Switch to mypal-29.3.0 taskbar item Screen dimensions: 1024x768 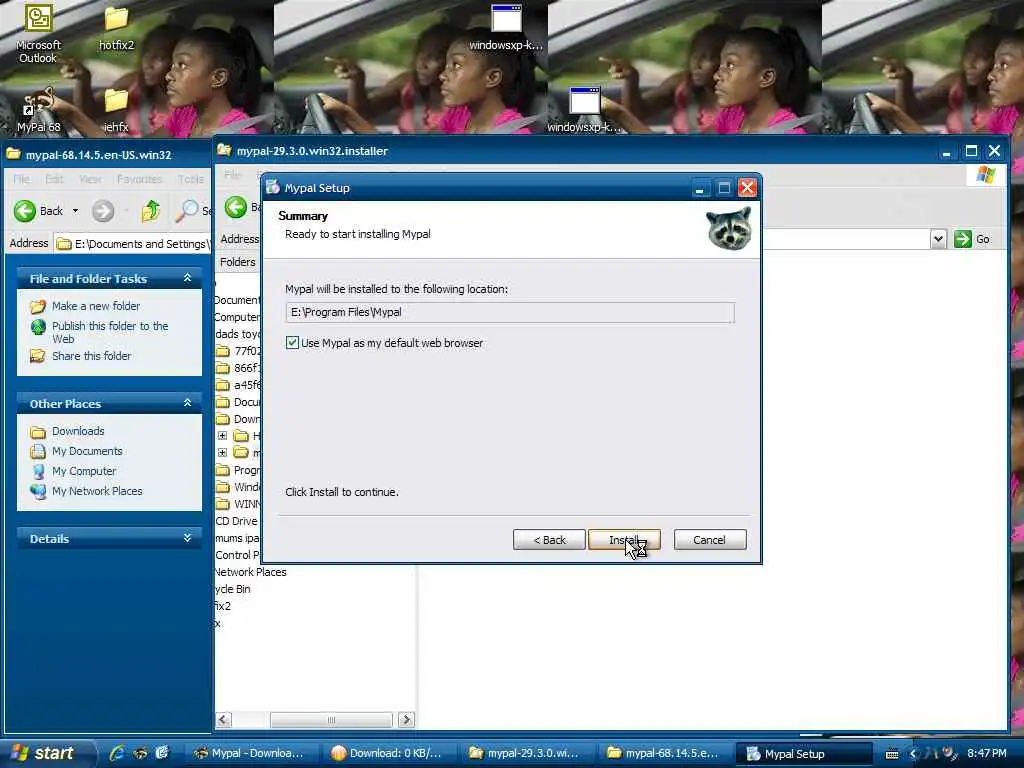(x=524, y=753)
